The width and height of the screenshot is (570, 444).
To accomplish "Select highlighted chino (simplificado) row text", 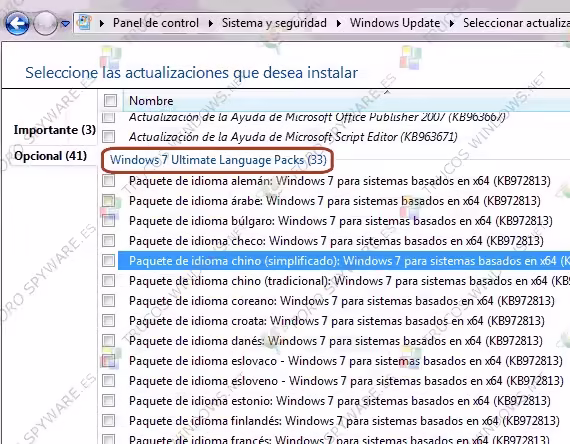I will click(x=349, y=261).
